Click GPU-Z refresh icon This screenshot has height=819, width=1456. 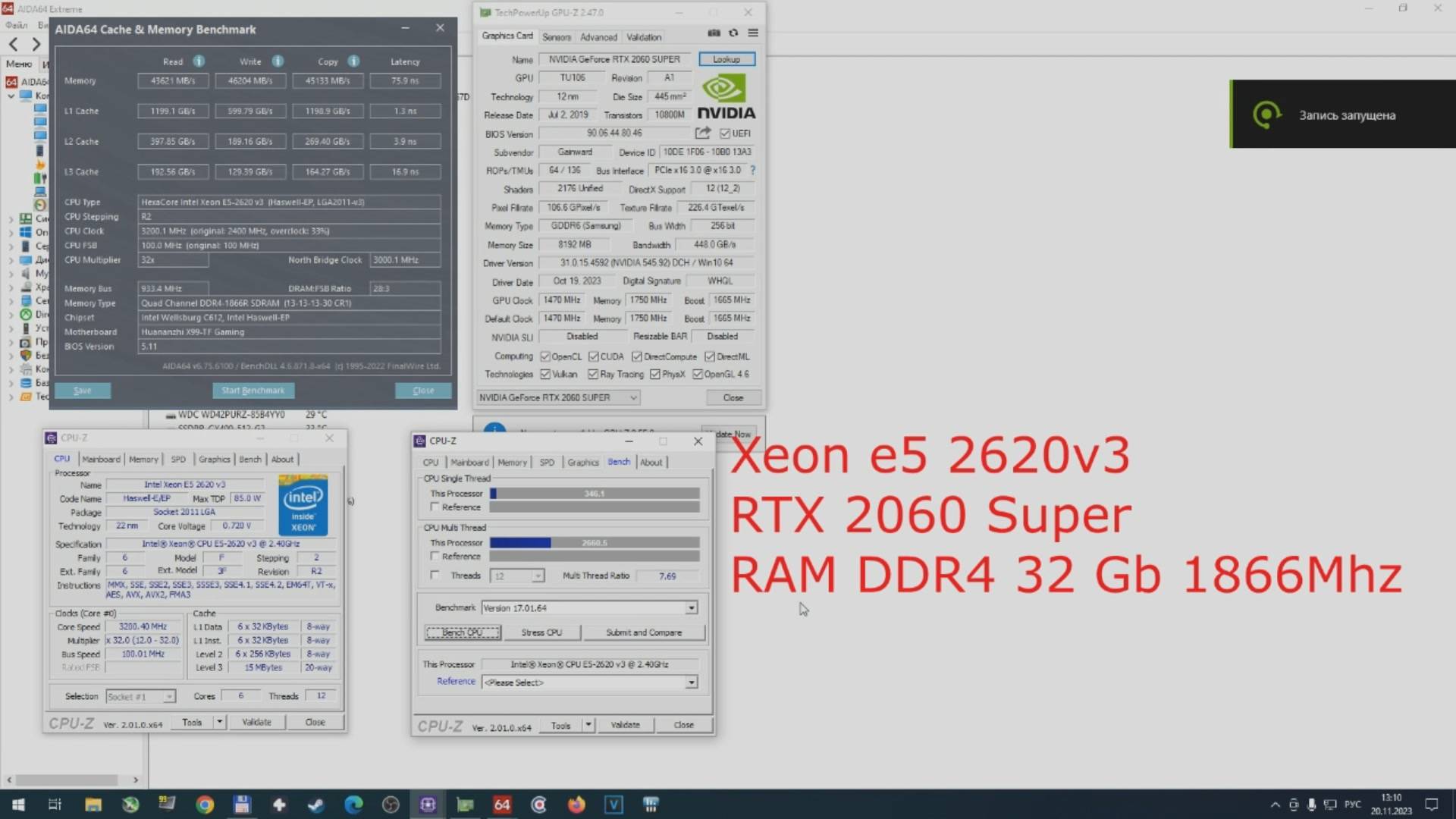pos(733,33)
